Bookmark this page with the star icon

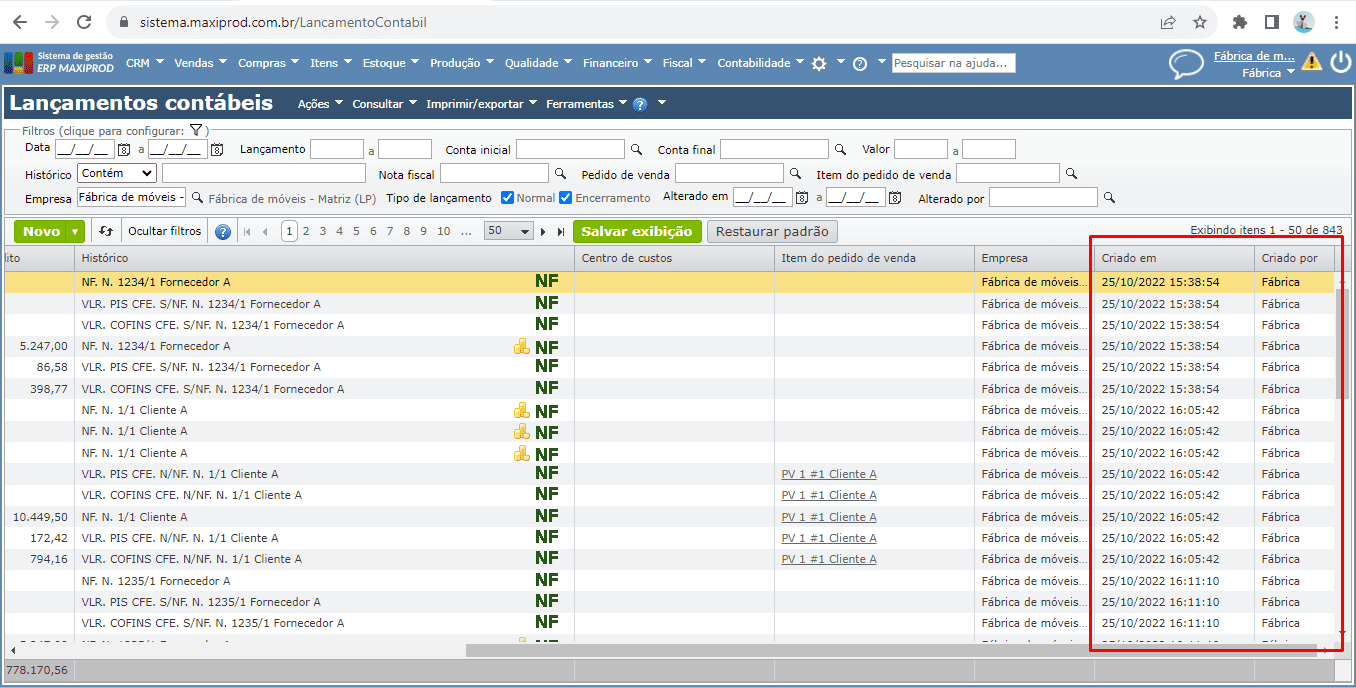[x=1200, y=22]
